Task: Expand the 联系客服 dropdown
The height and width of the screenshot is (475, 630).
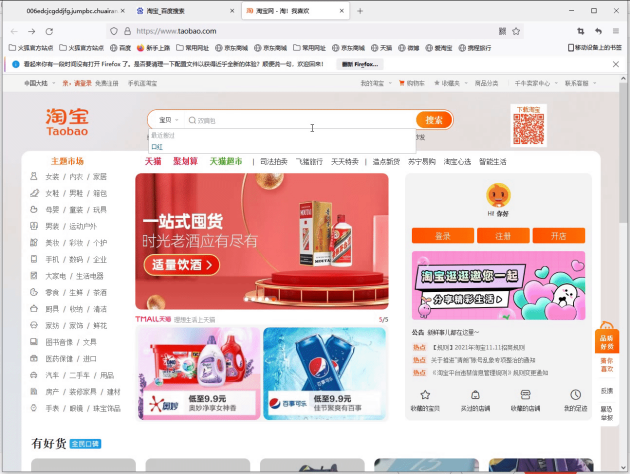Action: click(580, 83)
